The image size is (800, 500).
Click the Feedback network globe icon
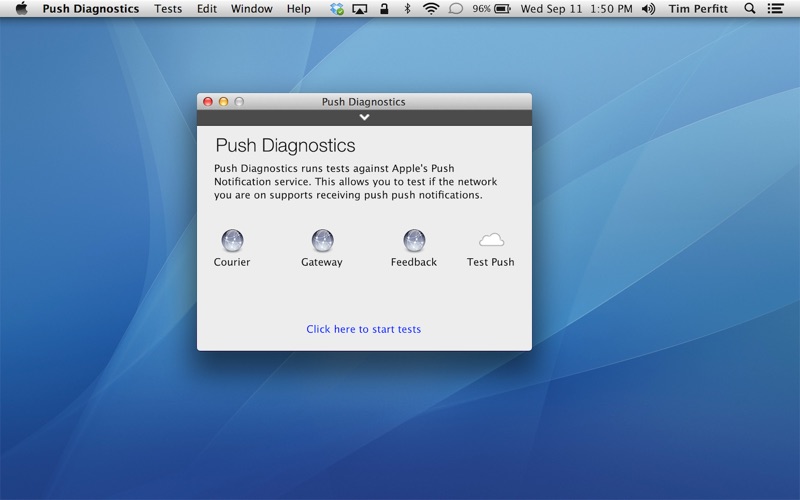[414, 241]
